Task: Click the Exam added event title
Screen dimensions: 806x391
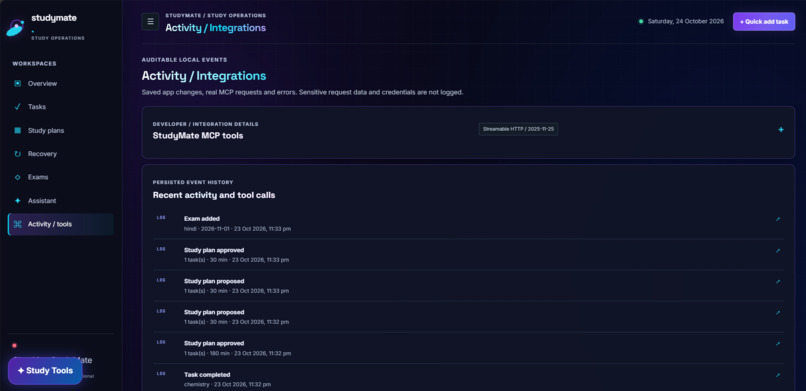Action: (x=202, y=218)
